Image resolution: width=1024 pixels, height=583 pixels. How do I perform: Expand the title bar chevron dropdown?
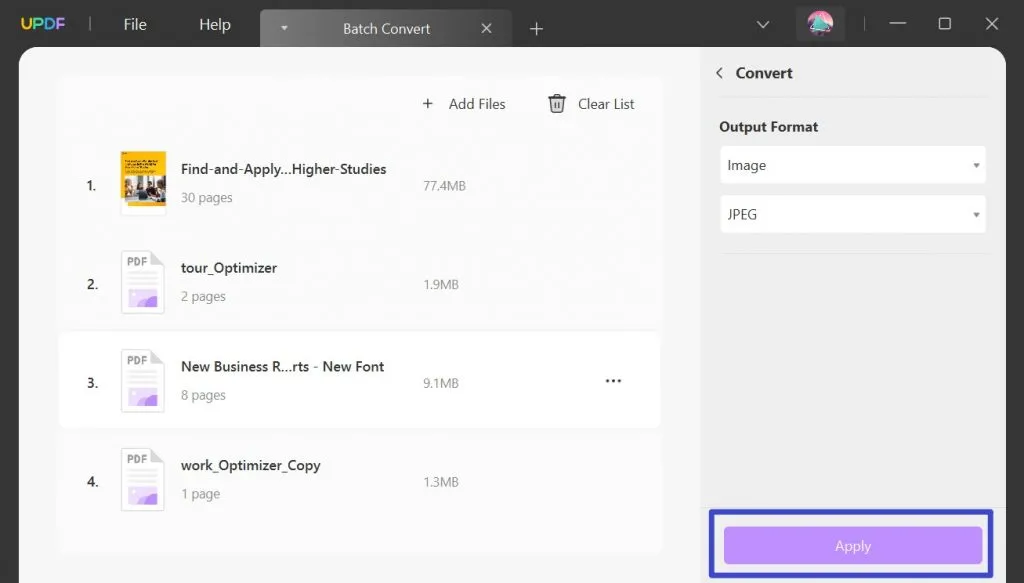(763, 25)
